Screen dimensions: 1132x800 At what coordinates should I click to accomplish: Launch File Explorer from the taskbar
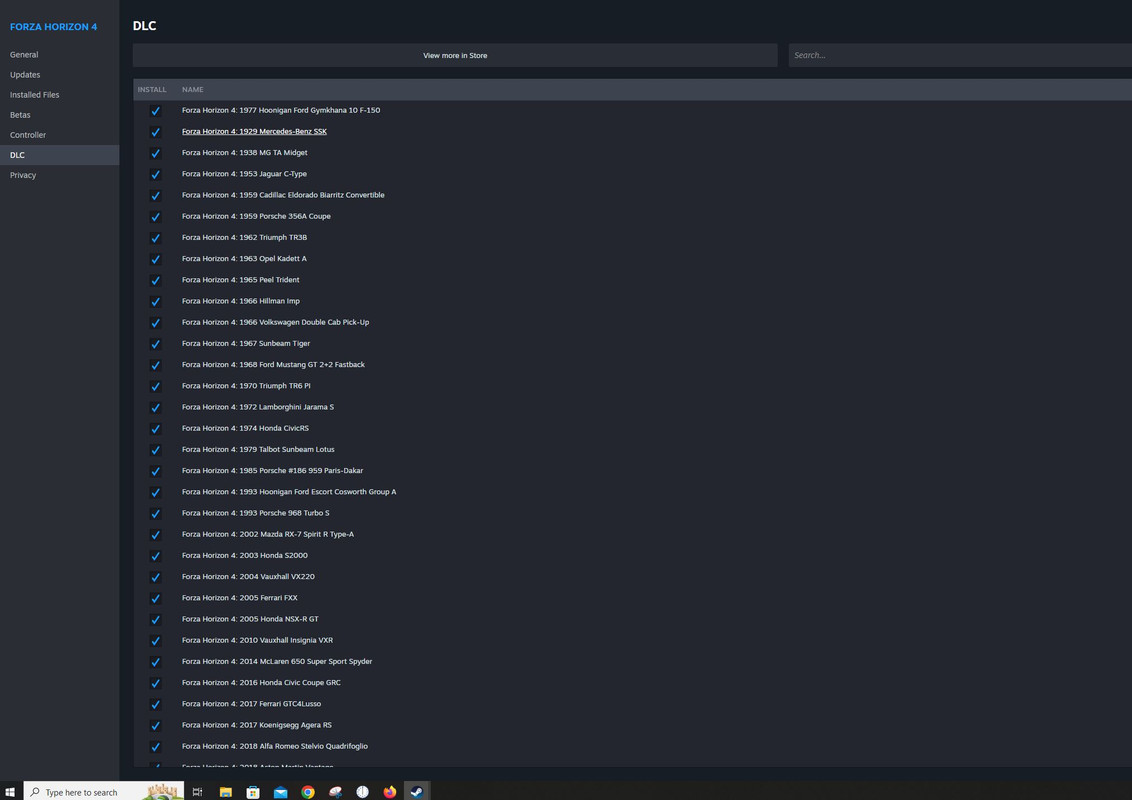coord(225,792)
